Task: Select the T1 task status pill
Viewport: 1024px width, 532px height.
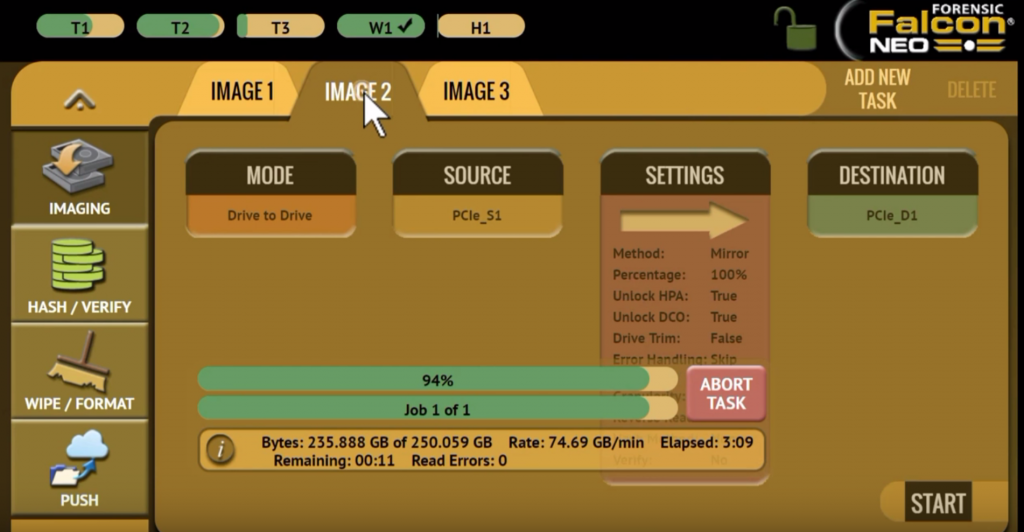Action: [x=80, y=27]
